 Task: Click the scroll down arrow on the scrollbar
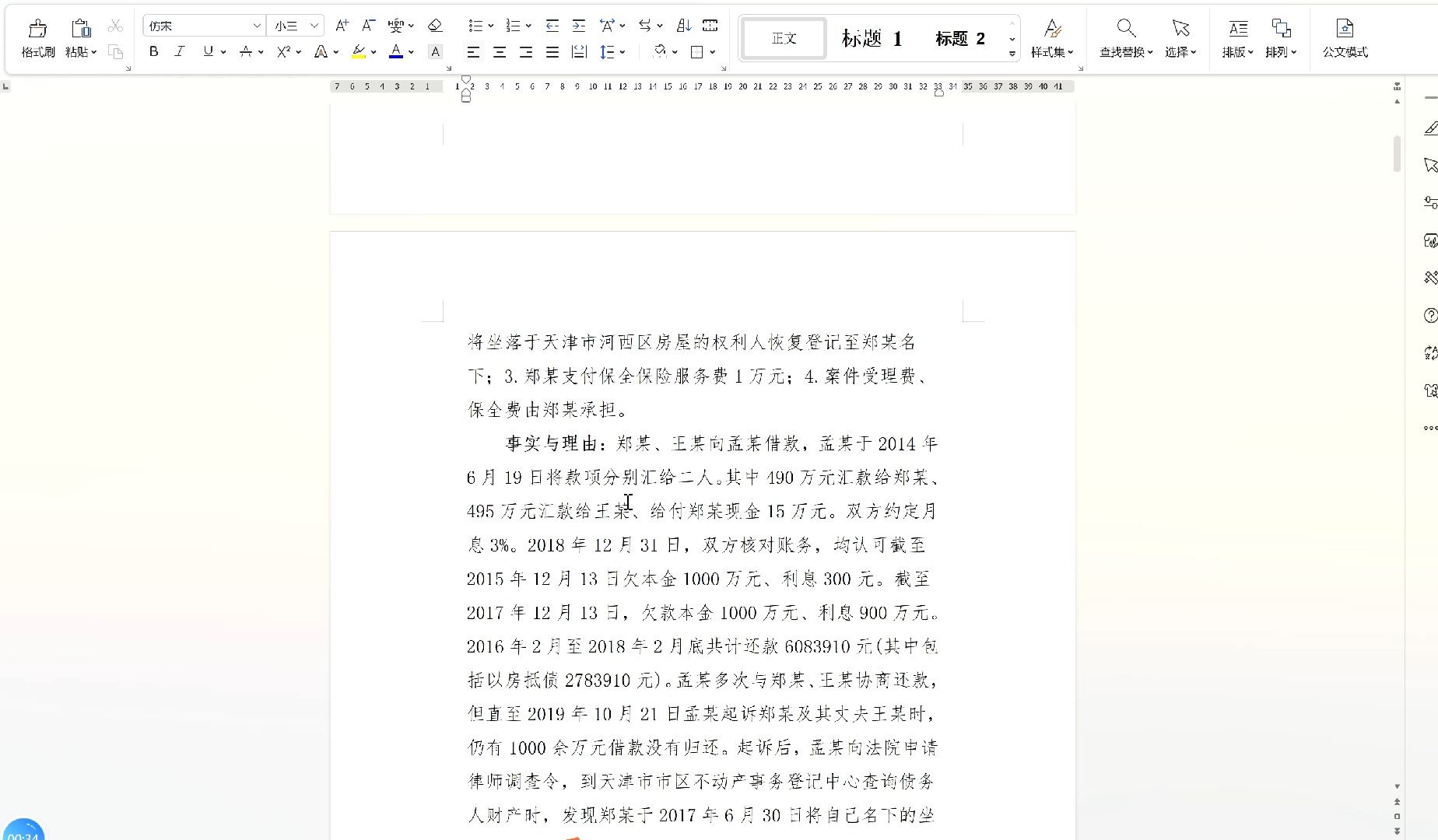coord(1397,786)
